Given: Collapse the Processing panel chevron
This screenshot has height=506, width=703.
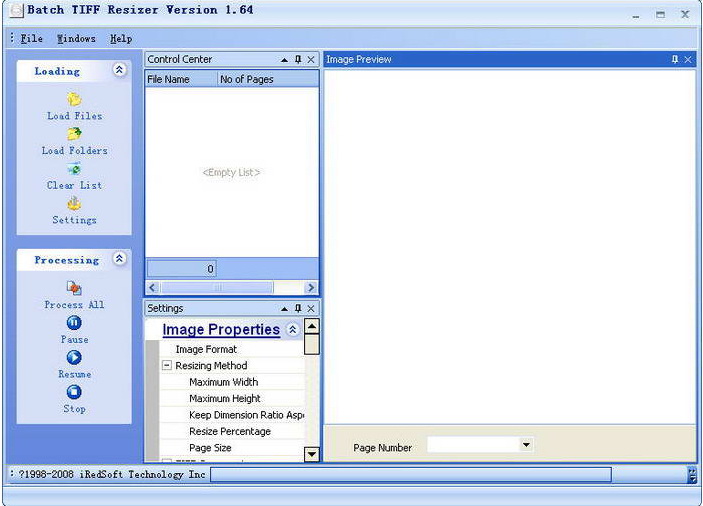Looking at the screenshot, I should click(119, 259).
